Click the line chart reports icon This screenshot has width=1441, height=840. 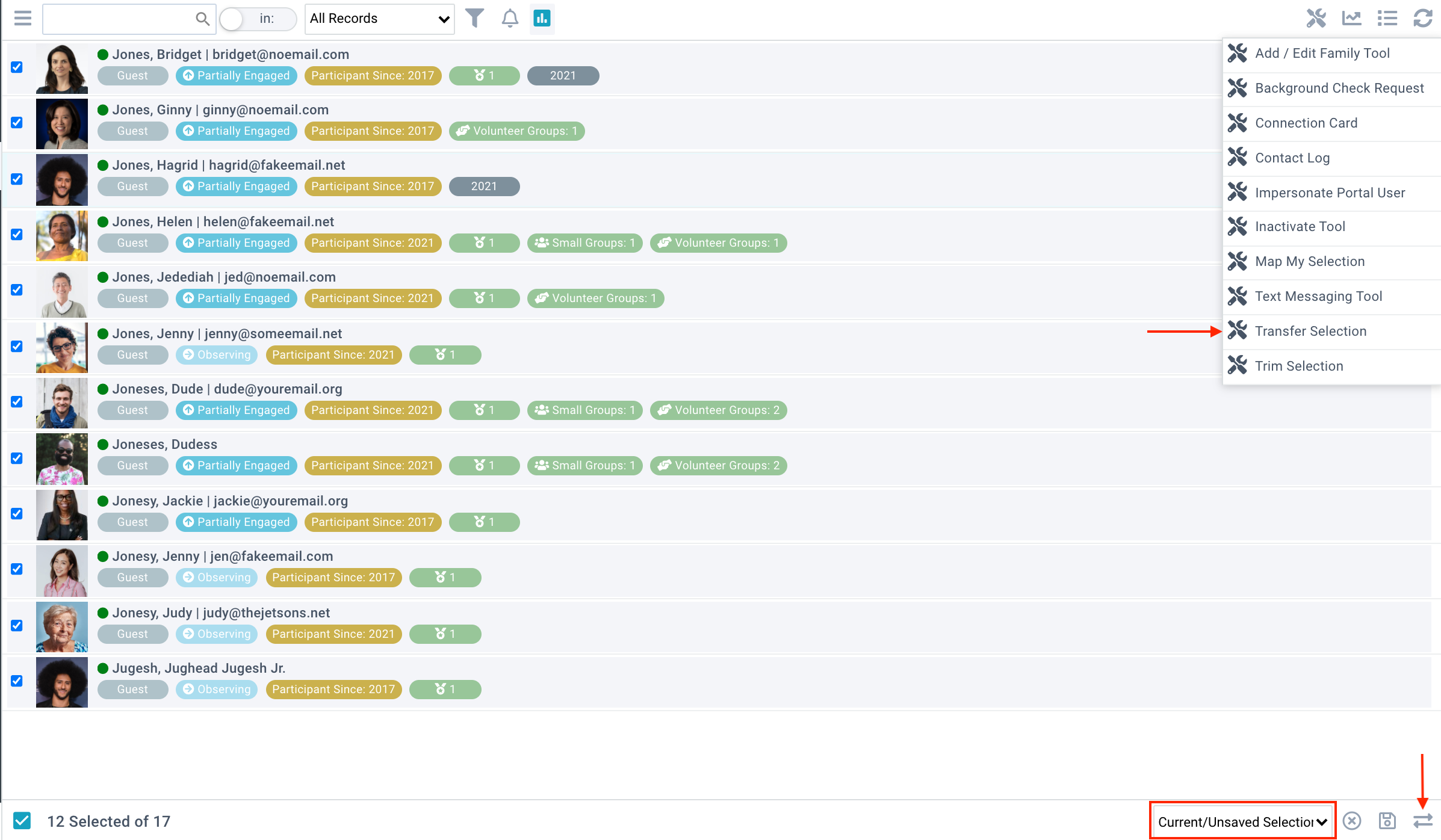coord(1351,18)
